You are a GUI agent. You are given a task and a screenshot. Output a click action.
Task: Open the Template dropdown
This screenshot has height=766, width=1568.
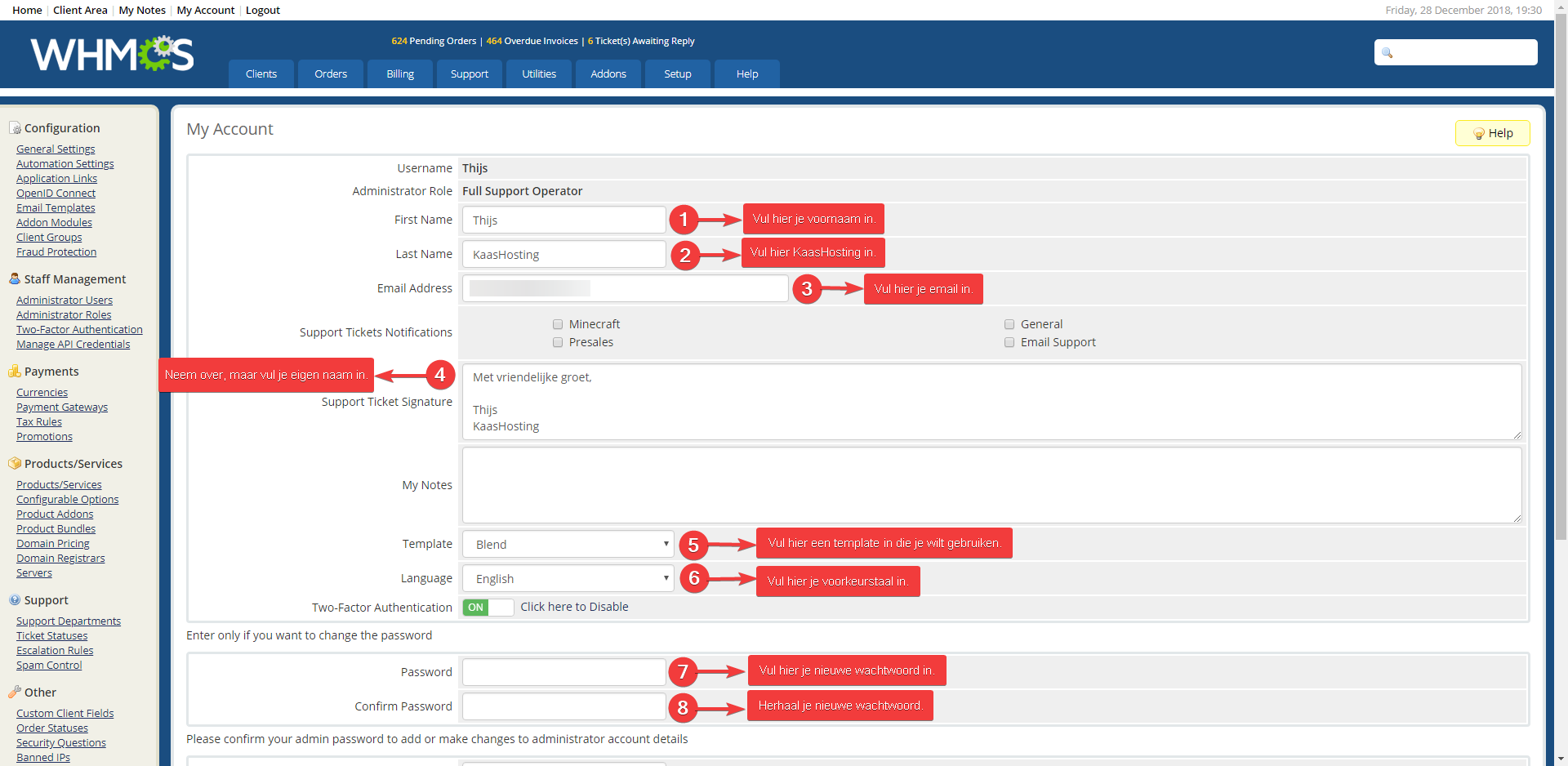tap(568, 545)
